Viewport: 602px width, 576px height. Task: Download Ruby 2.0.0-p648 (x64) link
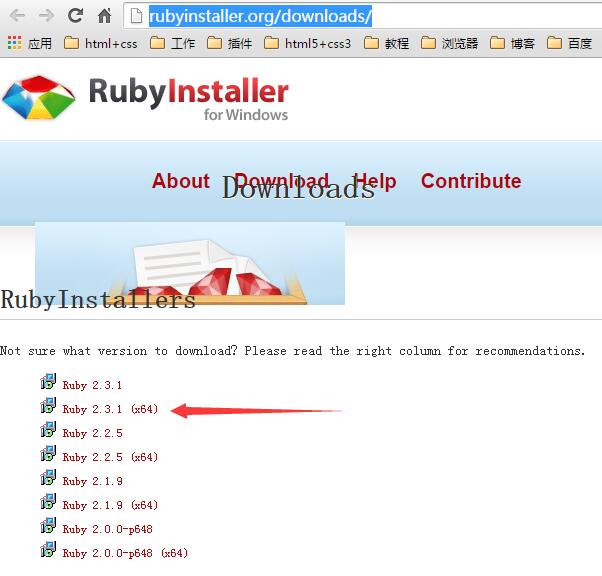click(x=125, y=553)
